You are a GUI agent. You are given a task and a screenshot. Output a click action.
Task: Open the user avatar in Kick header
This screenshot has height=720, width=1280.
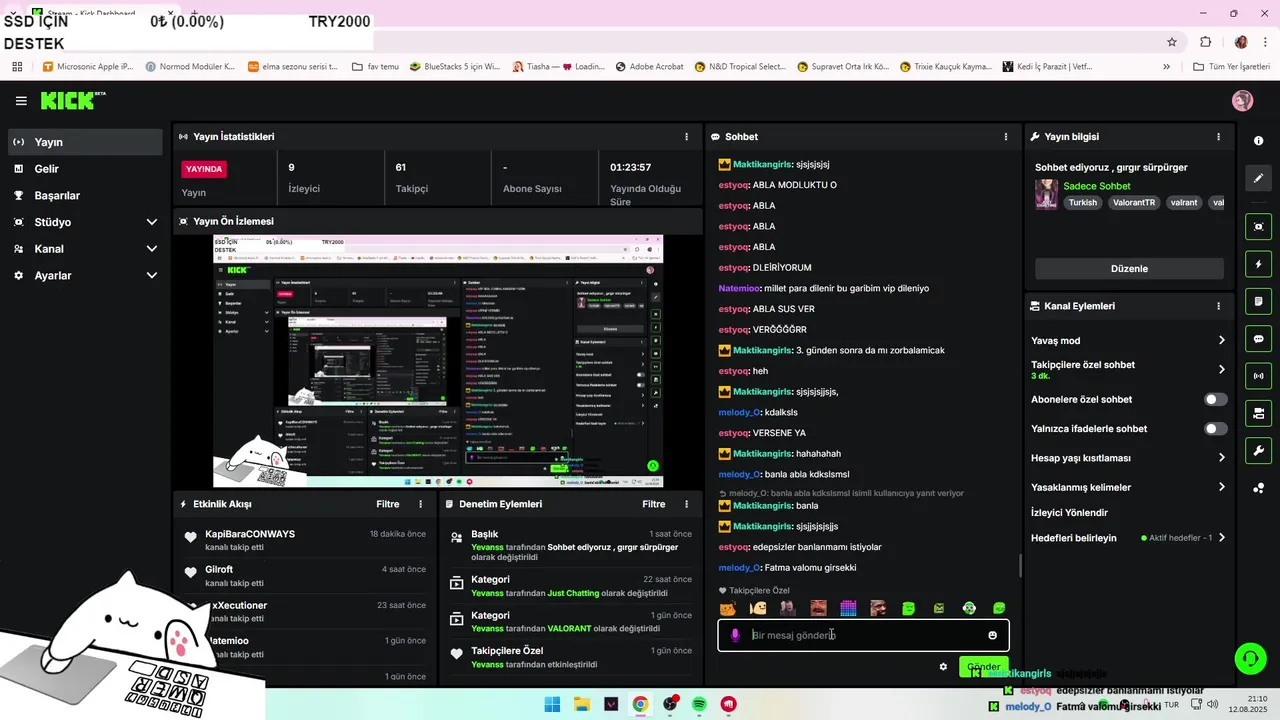pos(1243,101)
